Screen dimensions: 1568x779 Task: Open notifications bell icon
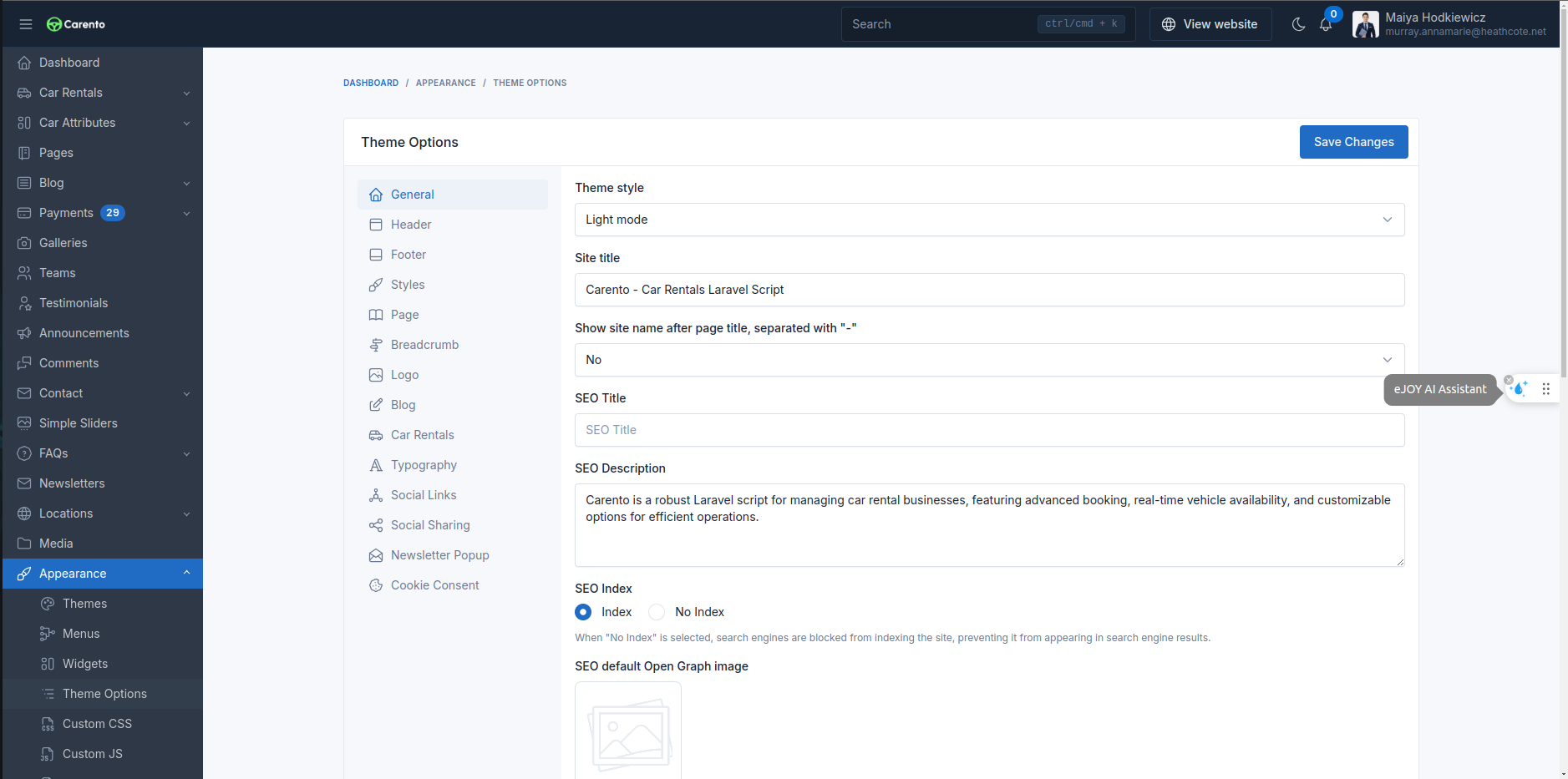[1326, 24]
